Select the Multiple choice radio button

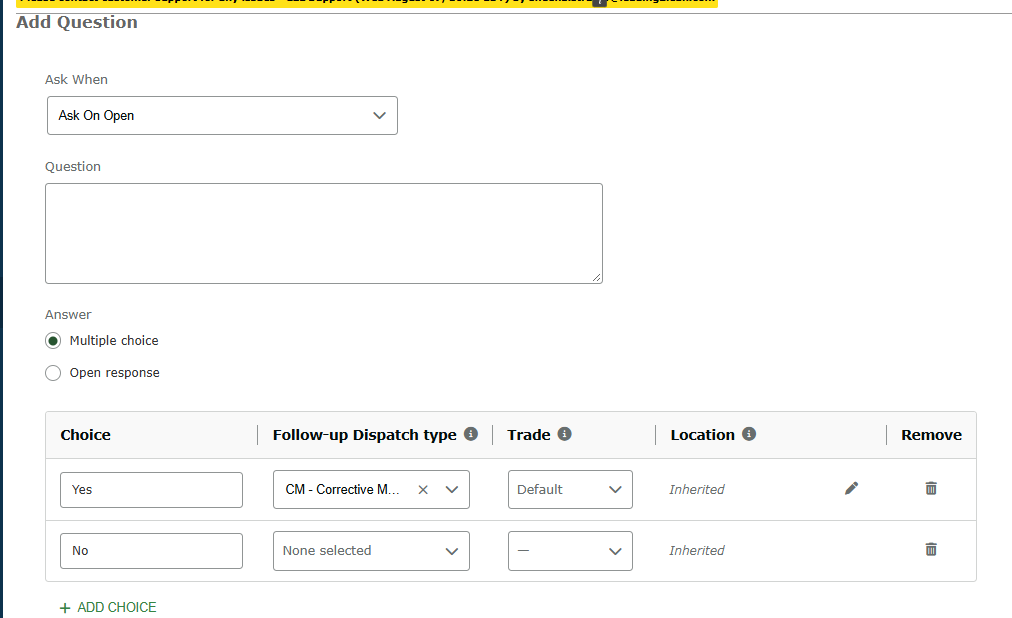[x=53, y=341]
